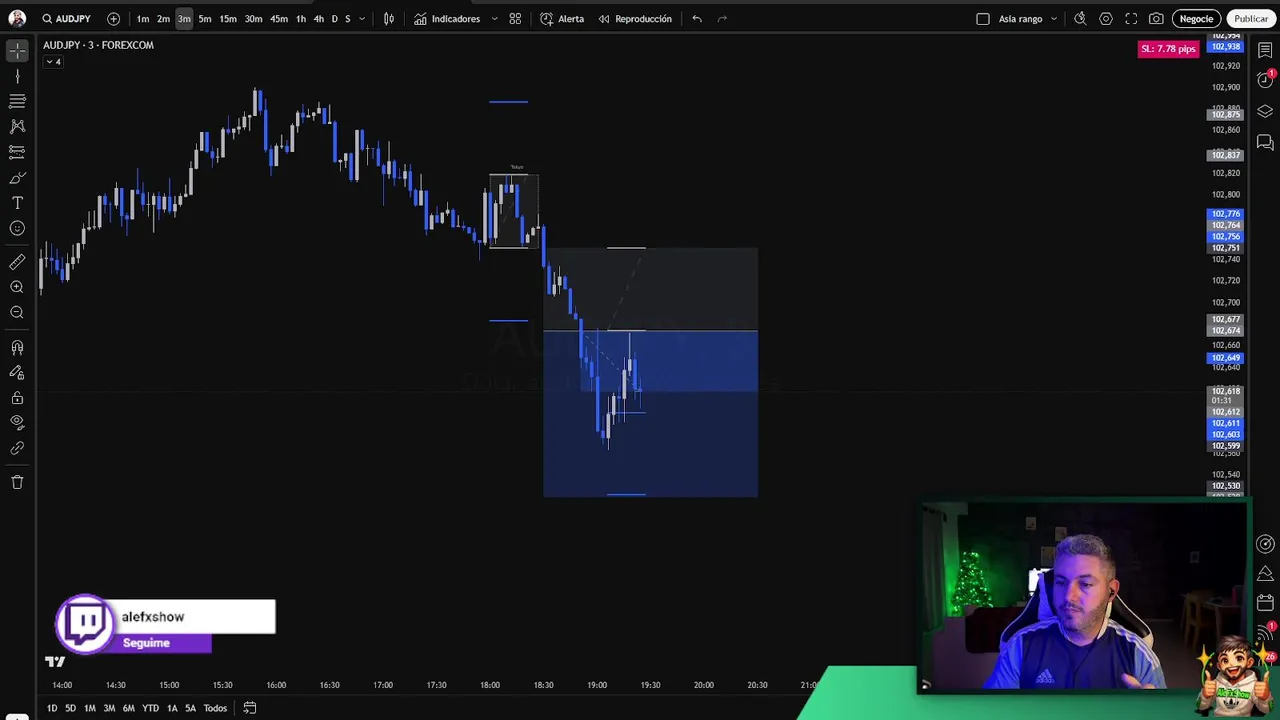
Task: Select the Text annotation tool
Action: pos(17,203)
